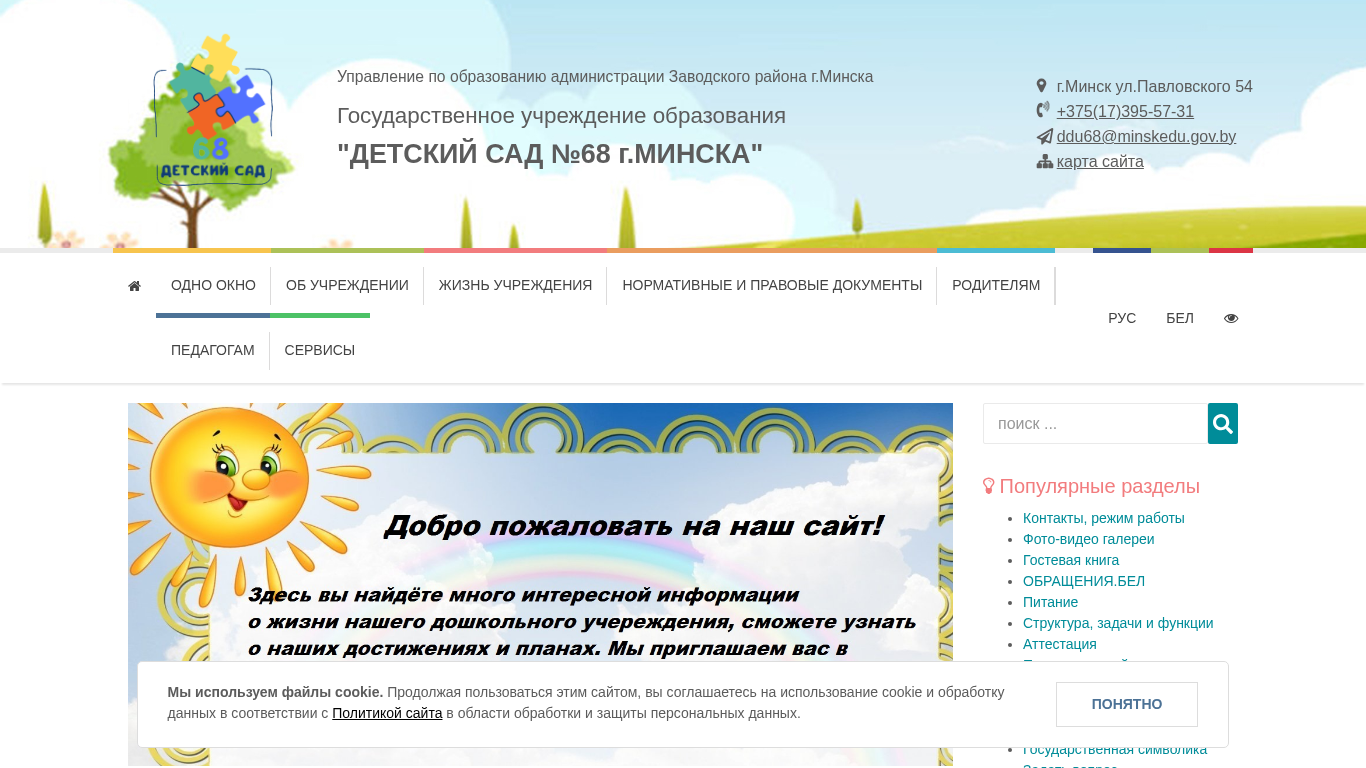This screenshot has height=768, width=1366.
Task: Click the ДЕТСКИЙ САД №68 г.МИНСКА title
Action: [x=550, y=154]
